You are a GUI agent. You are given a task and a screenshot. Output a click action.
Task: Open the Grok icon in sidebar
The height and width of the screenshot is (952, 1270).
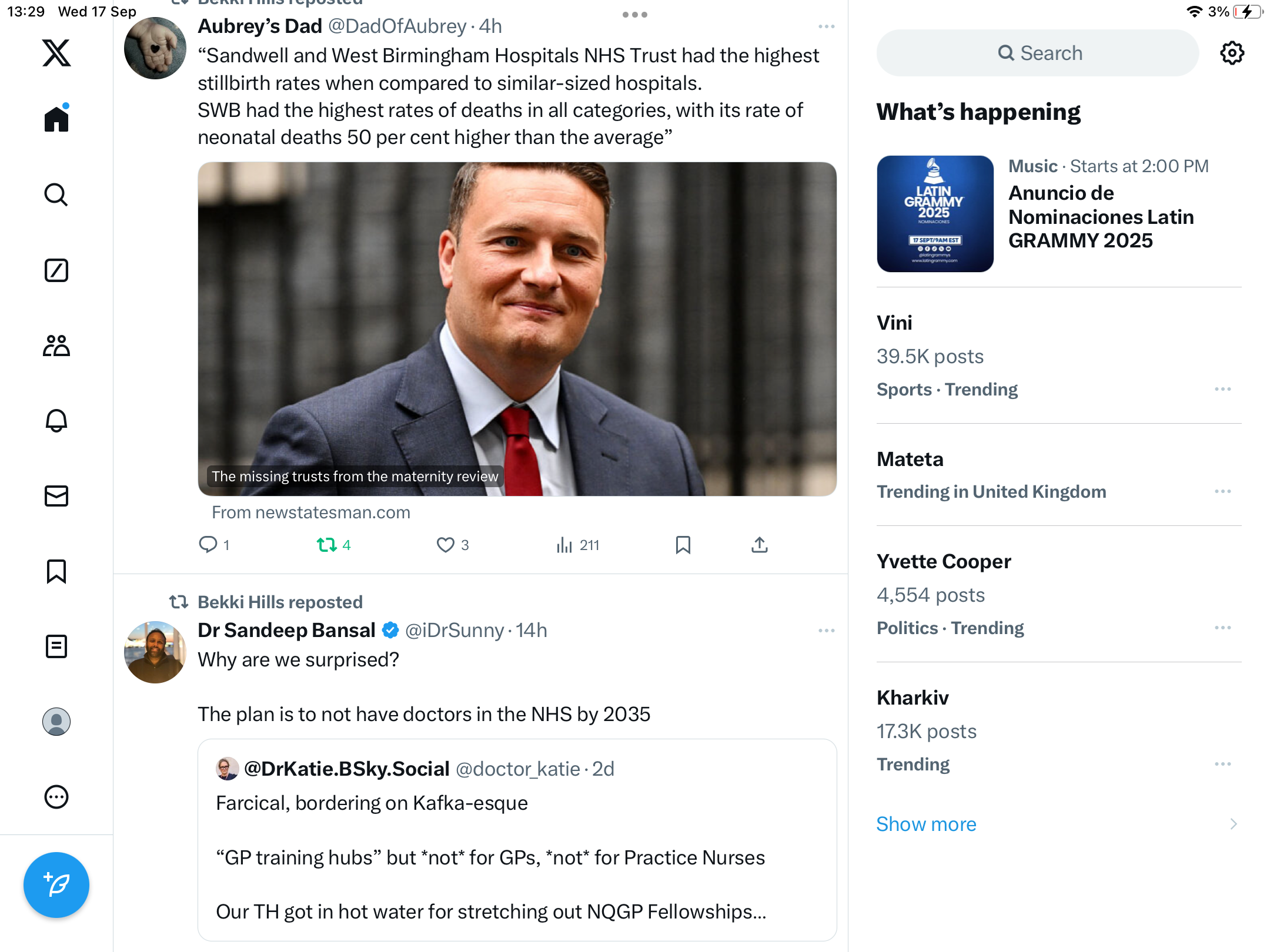(x=56, y=270)
